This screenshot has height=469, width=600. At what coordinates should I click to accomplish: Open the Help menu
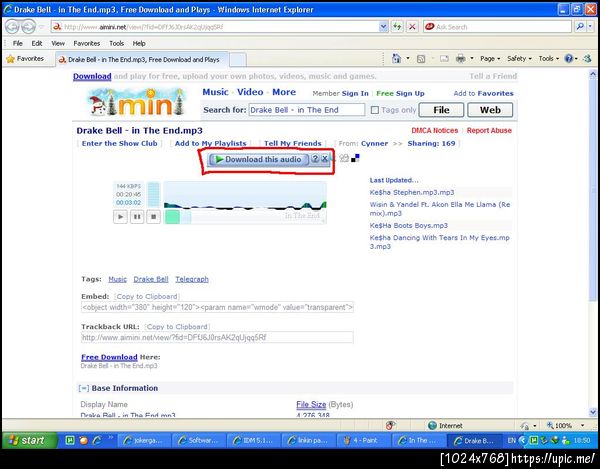[139, 43]
